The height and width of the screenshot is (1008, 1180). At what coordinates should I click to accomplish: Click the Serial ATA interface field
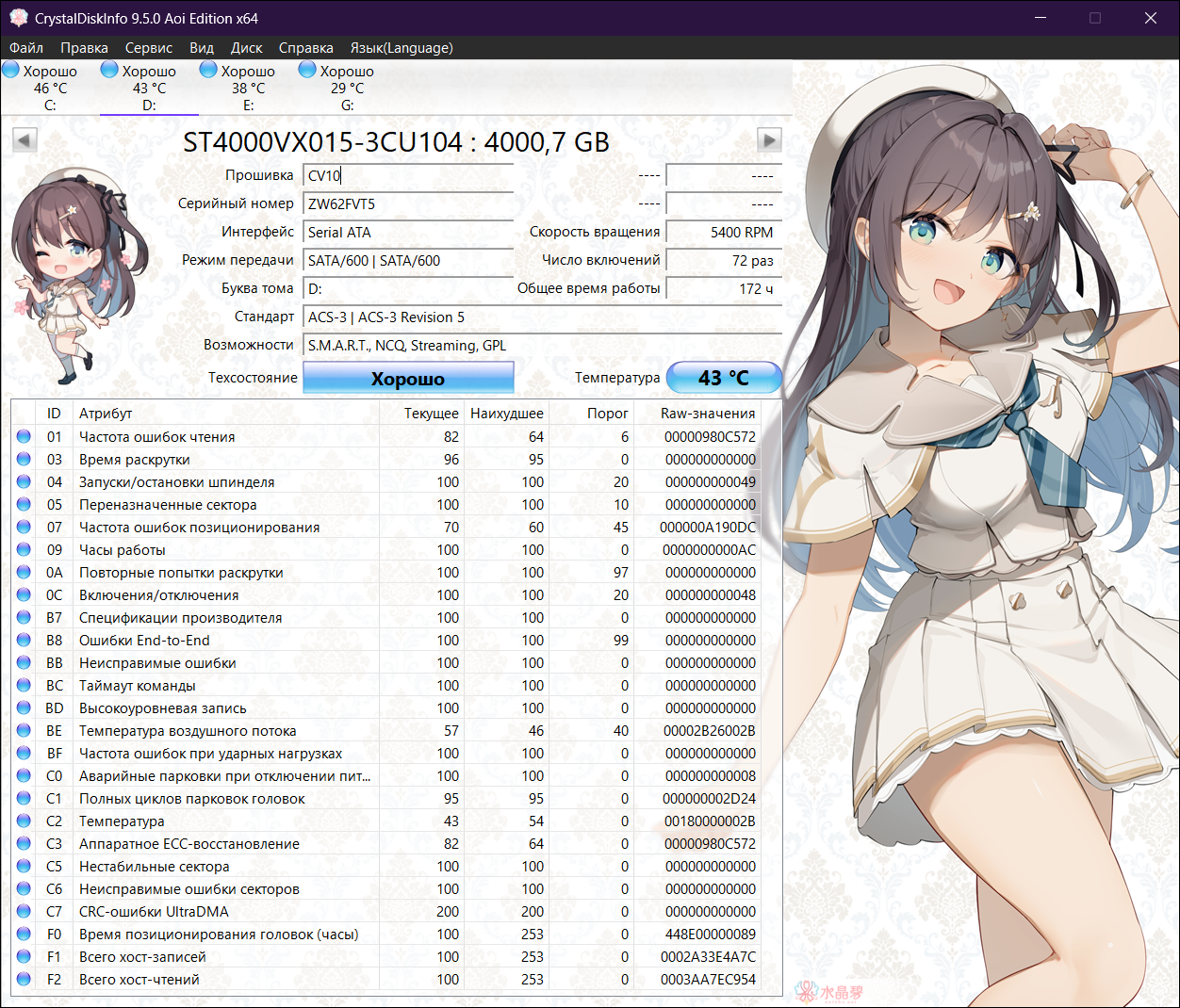pyautogui.click(x=408, y=232)
